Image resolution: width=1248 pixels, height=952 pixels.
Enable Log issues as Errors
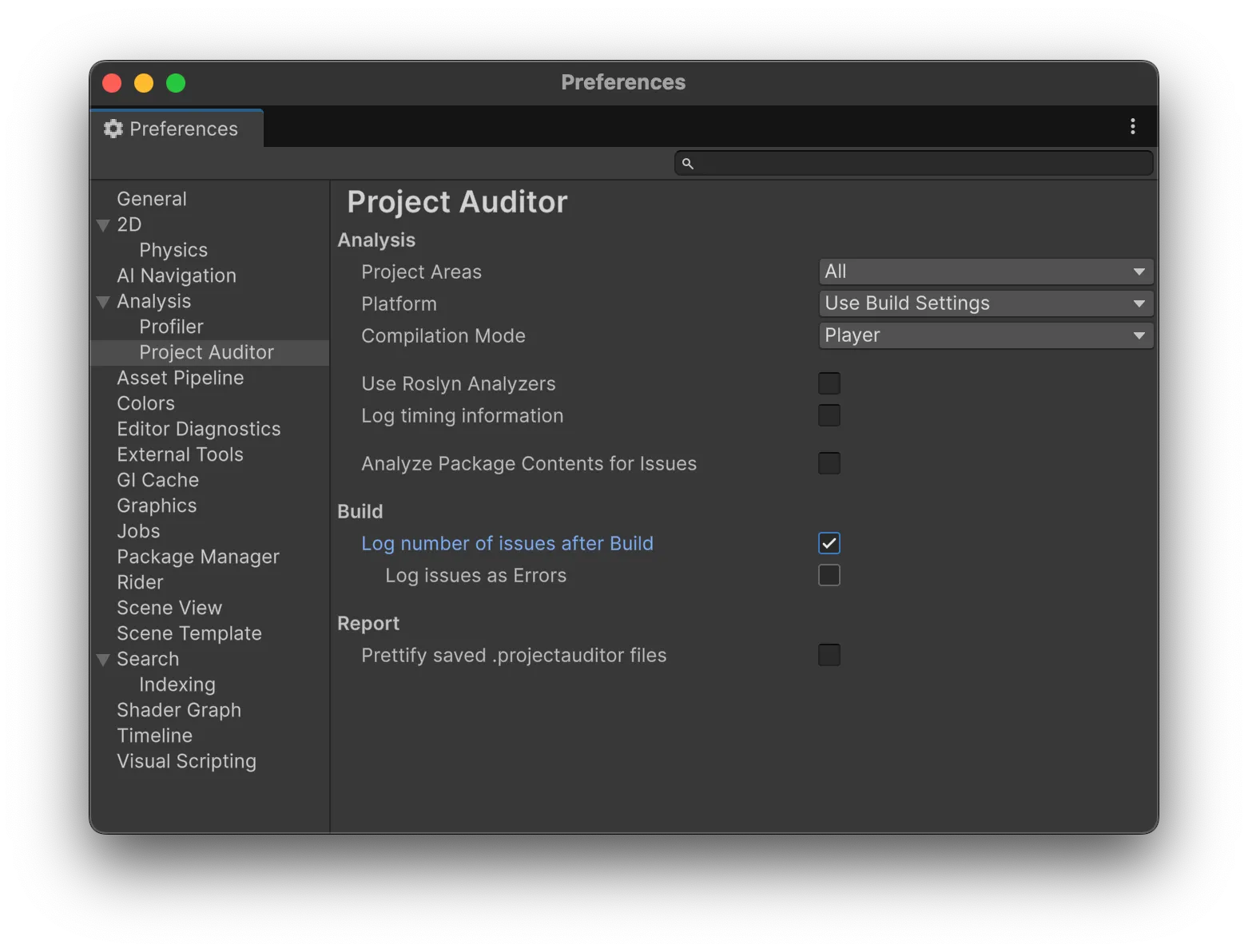coord(829,575)
